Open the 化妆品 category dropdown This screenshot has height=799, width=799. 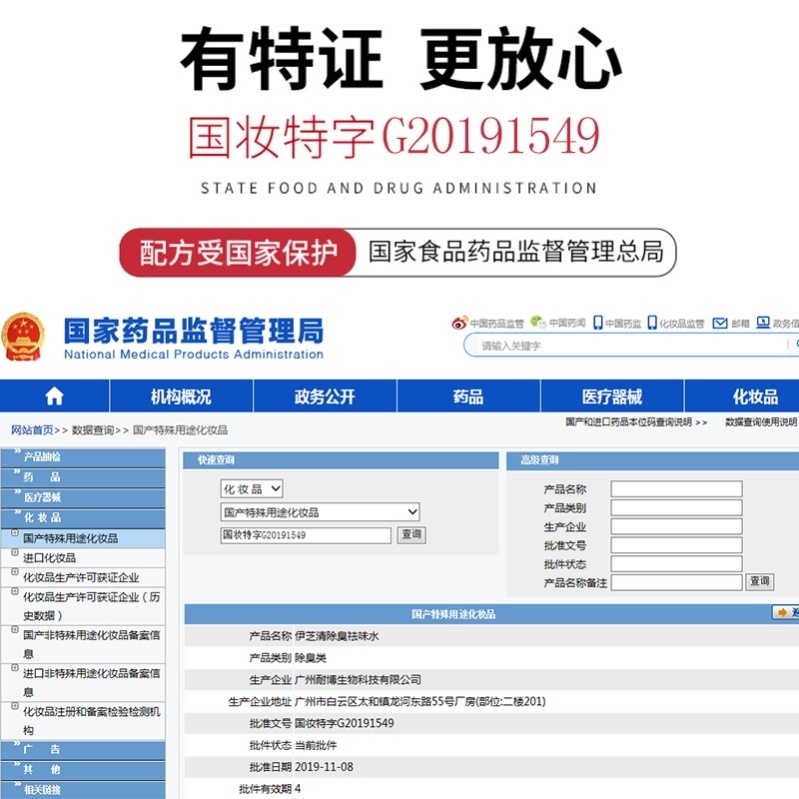pos(252,489)
